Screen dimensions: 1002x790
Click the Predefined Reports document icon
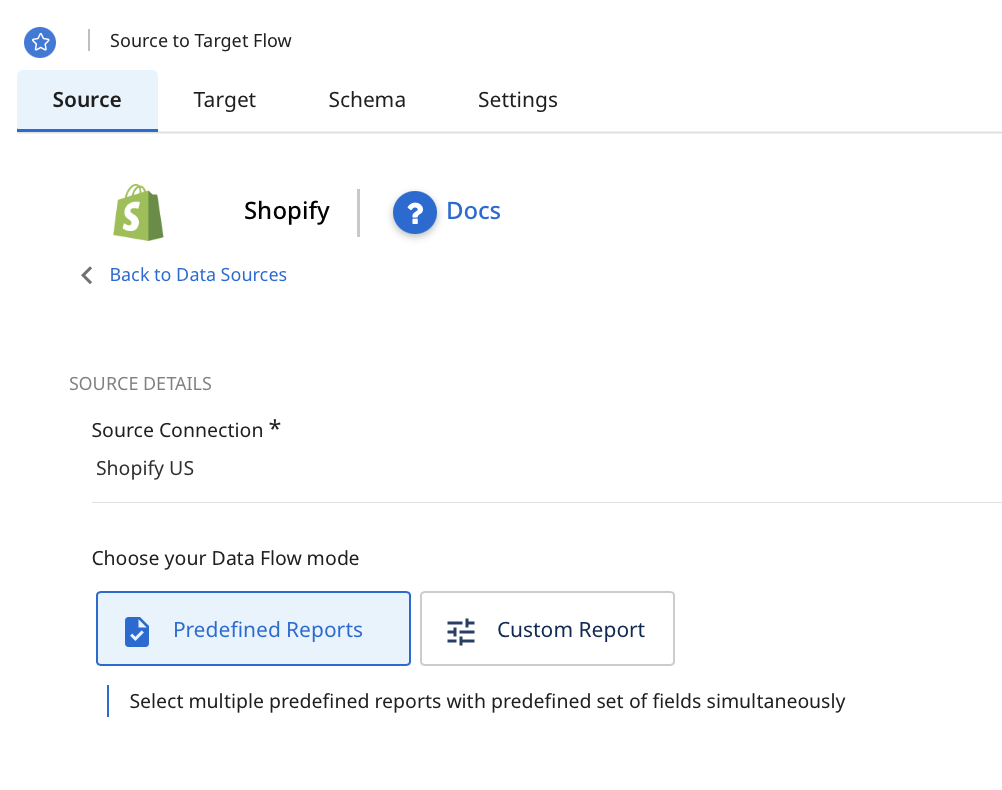pyautogui.click(x=137, y=631)
